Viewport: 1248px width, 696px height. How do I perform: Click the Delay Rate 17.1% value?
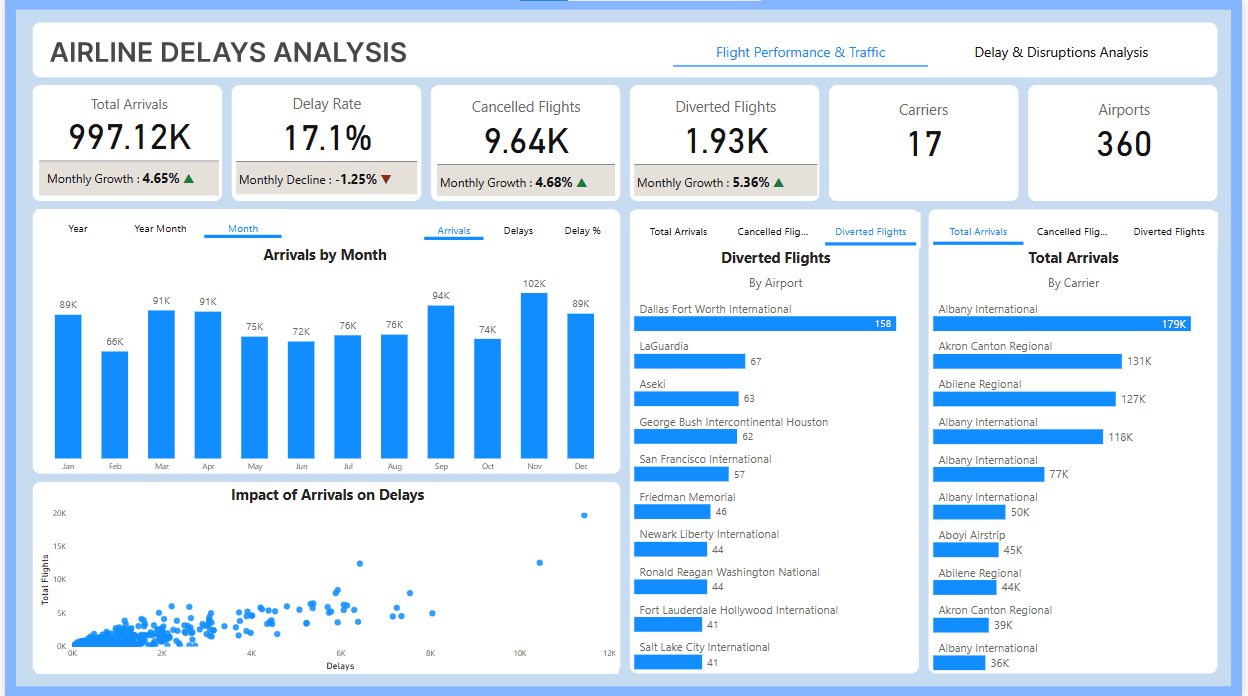[x=327, y=138]
